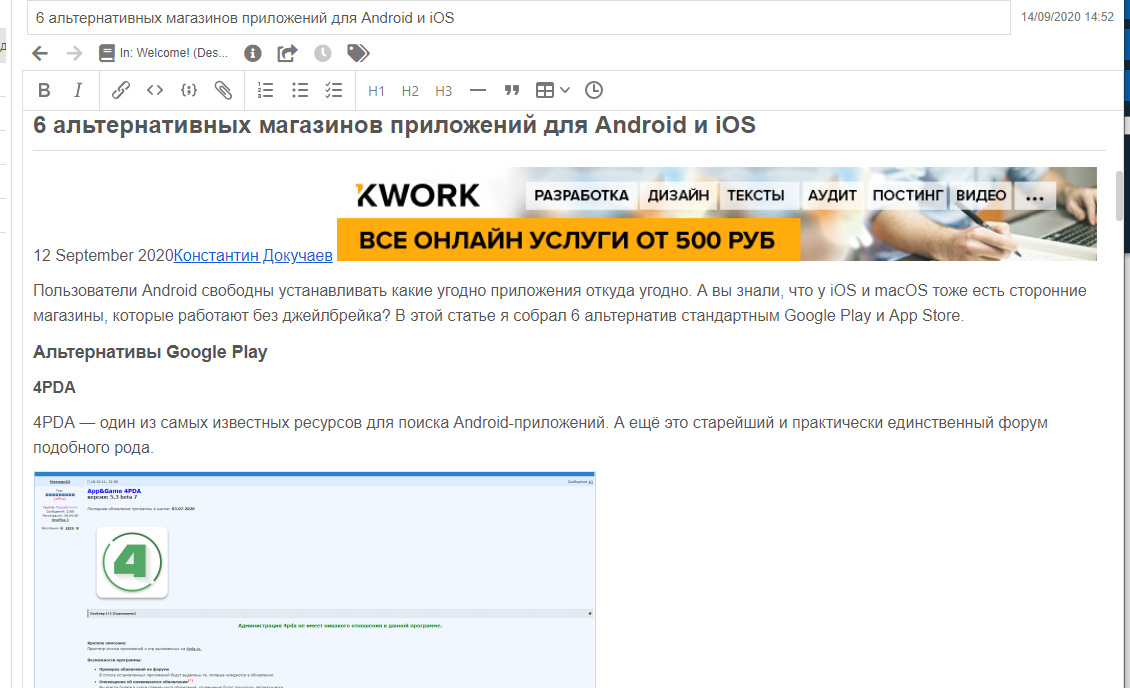Viewport: 1130px width, 688px height.
Task: Open the 4PDA forum screenshot image
Action: [x=314, y=580]
